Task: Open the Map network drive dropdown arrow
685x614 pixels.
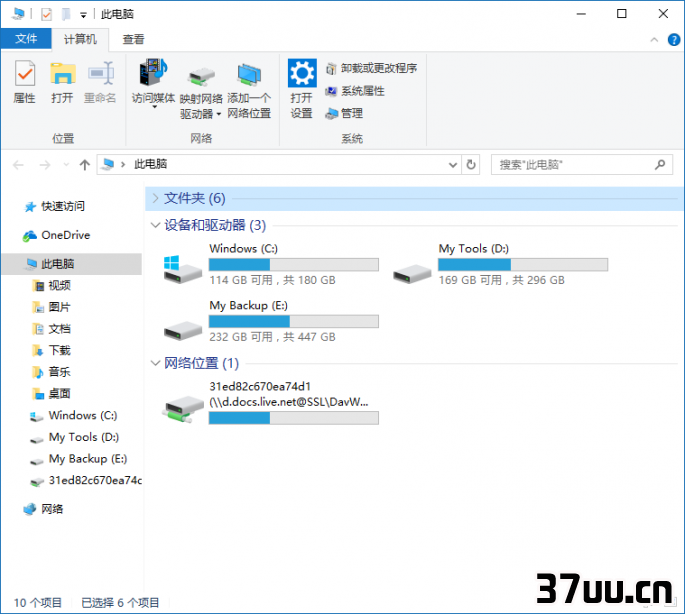Action: pyautogui.click(x=218, y=114)
